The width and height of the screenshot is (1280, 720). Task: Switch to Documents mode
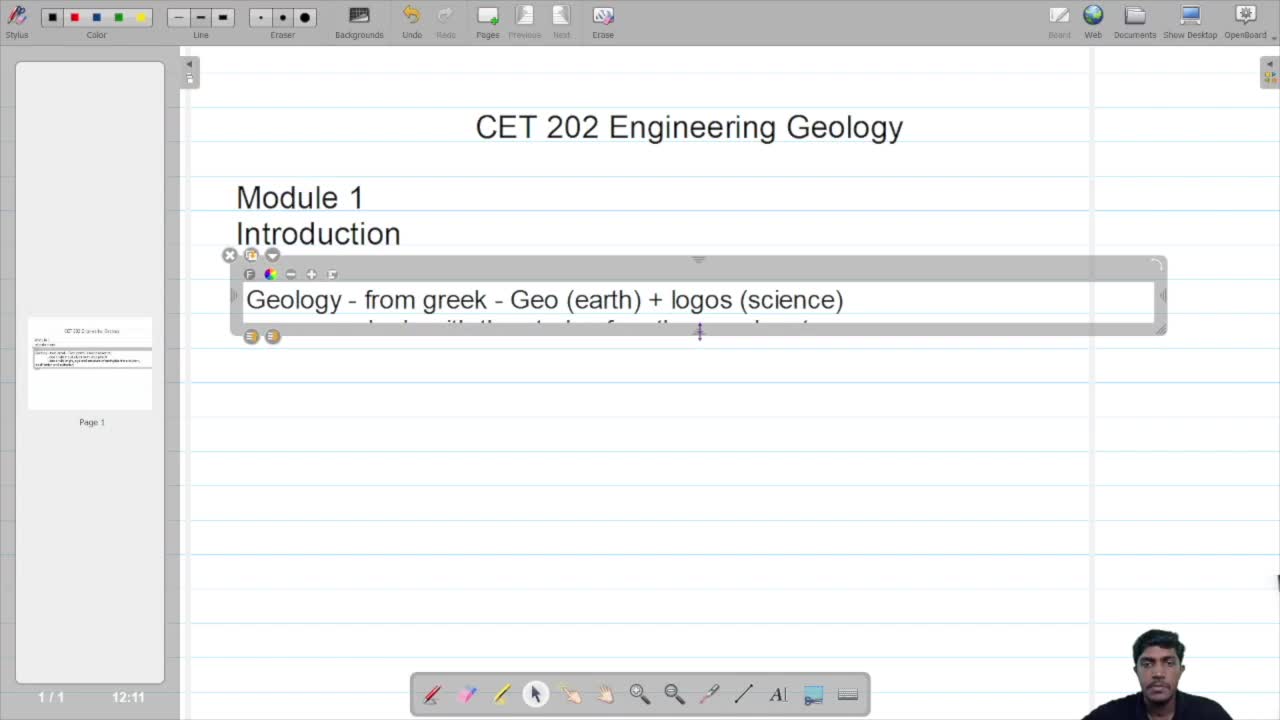[1134, 20]
